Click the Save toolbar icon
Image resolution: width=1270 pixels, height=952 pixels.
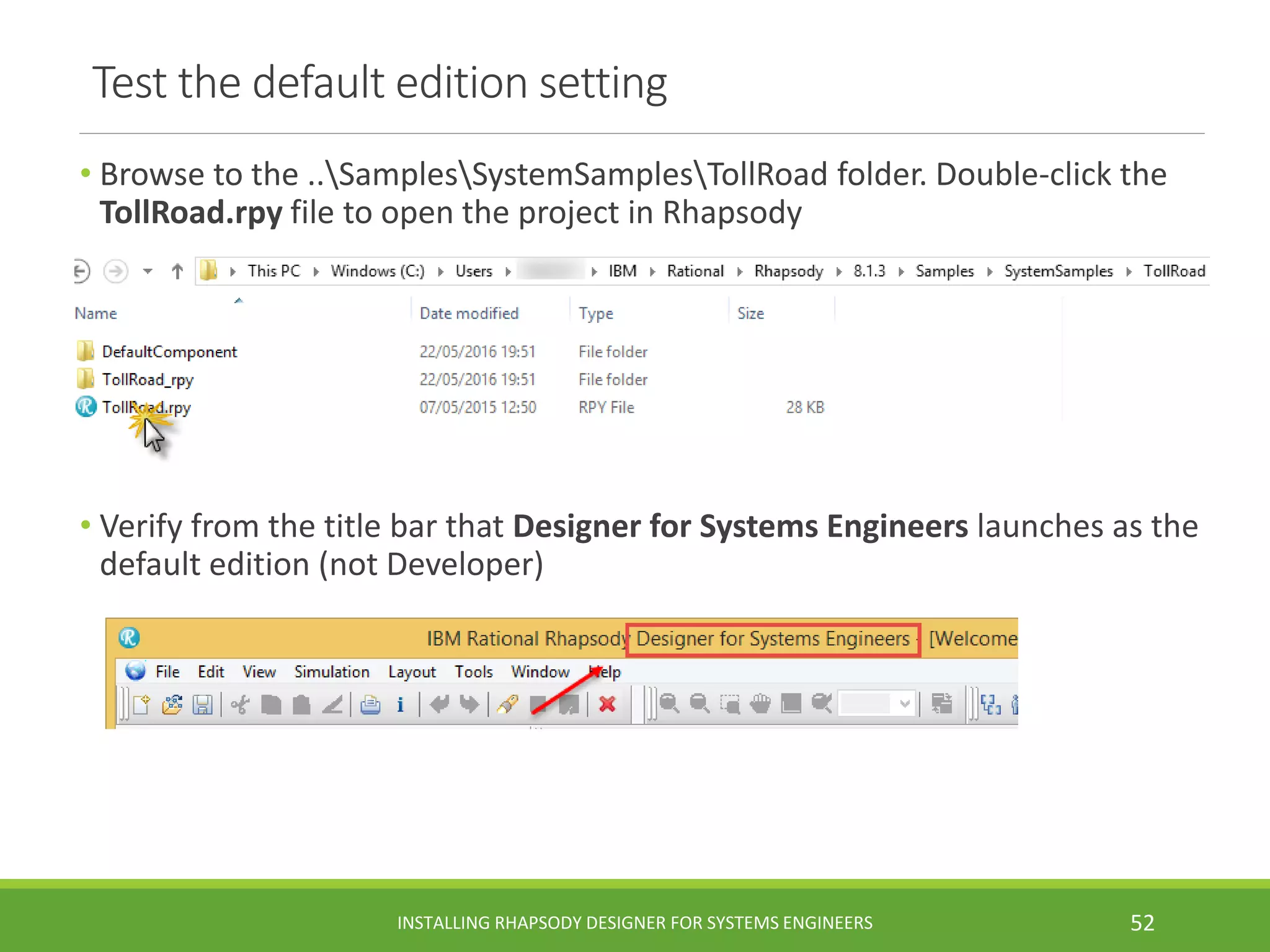202,705
